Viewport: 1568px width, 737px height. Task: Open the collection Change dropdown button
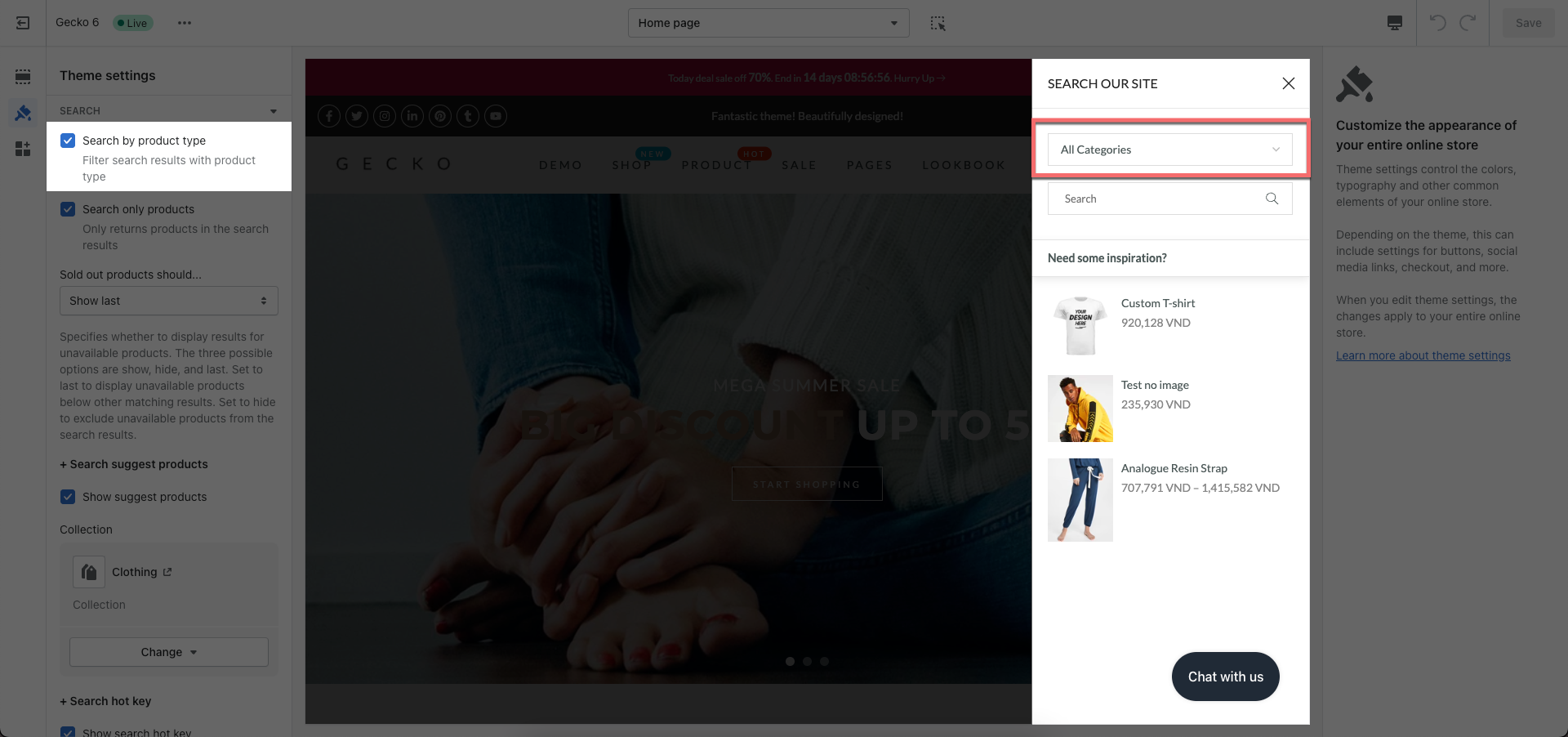click(x=169, y=652)
